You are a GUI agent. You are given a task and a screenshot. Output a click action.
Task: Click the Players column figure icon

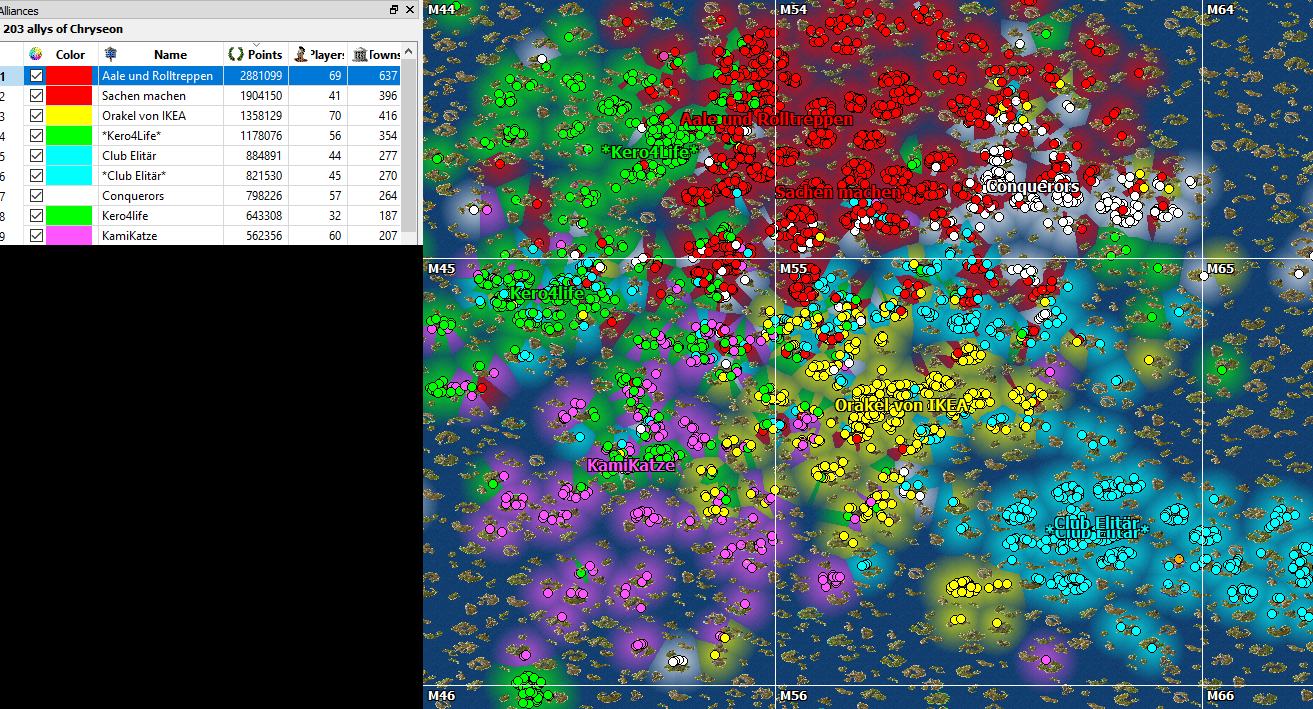tap(300, 54)
